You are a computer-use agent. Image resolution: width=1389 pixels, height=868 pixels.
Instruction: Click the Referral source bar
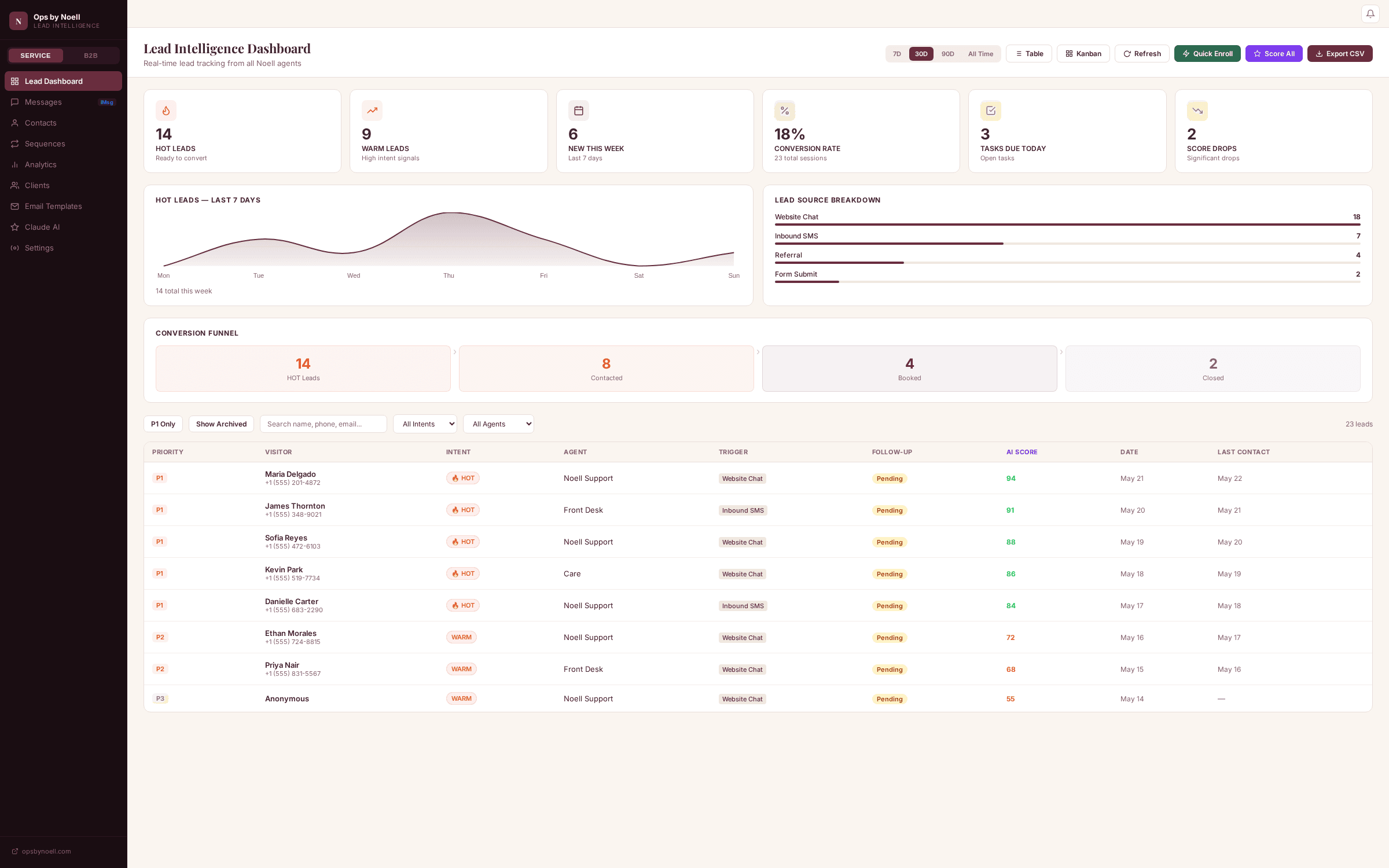[x=1068, y=263]
